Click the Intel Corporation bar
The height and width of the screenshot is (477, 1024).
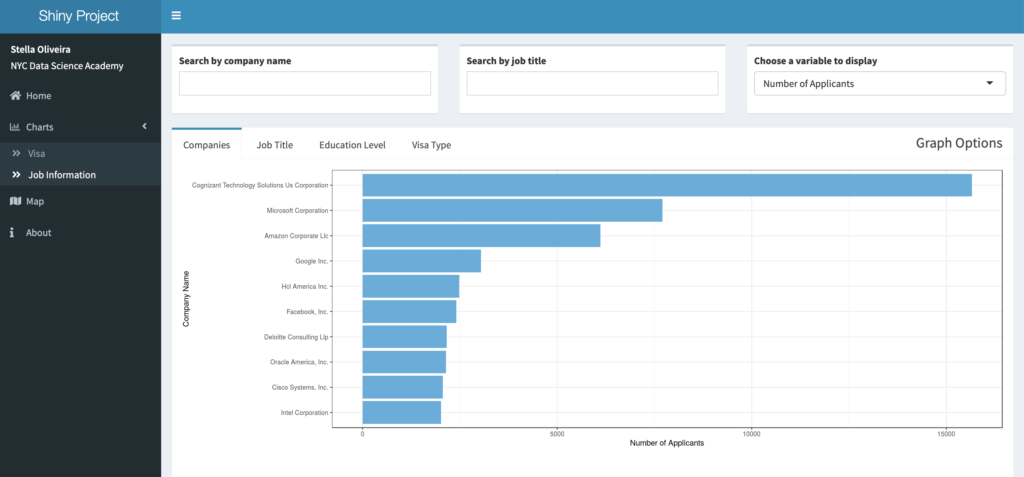point(402,412)
